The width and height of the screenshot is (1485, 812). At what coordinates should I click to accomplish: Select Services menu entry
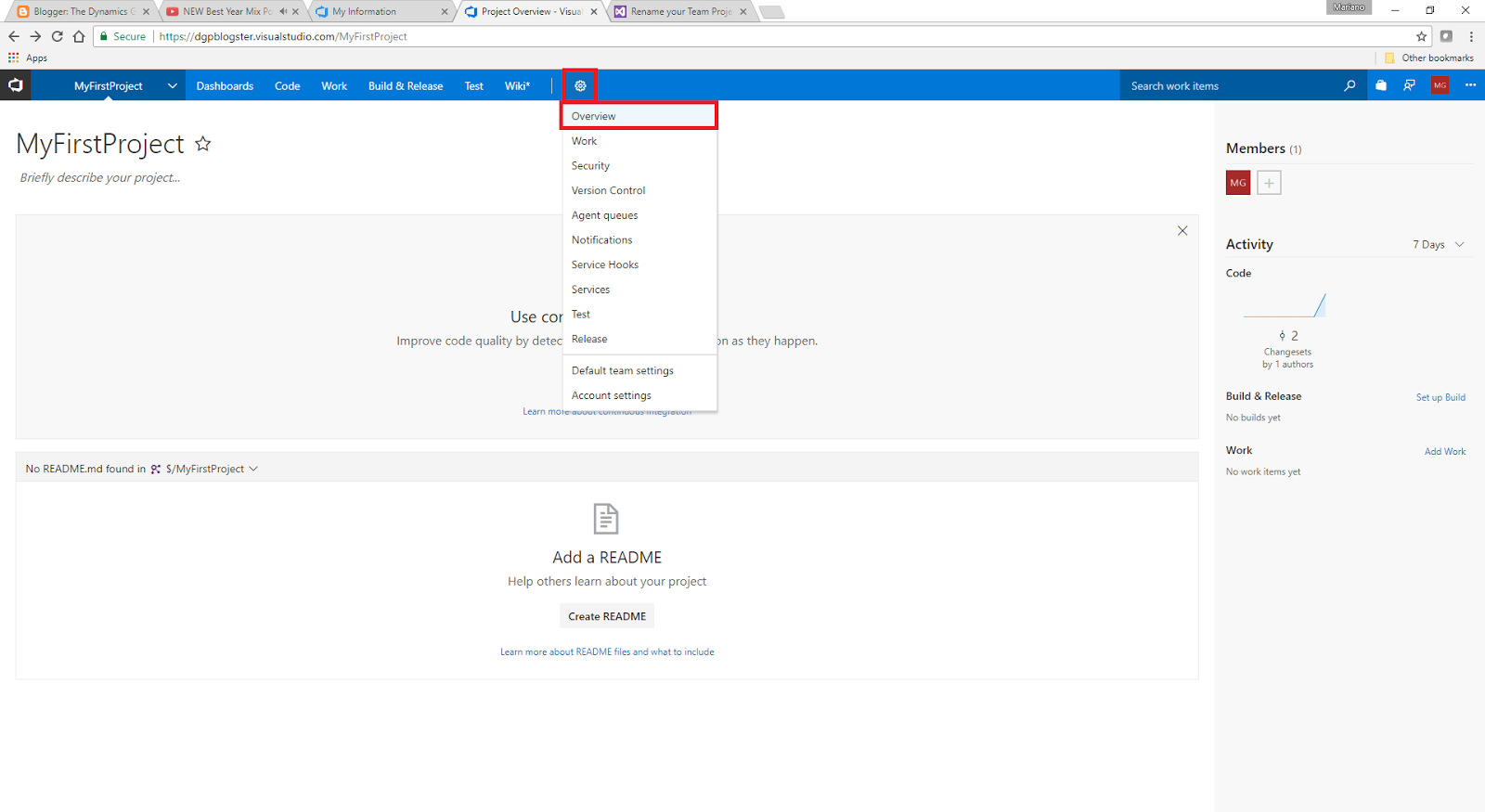tap(639, 290)
